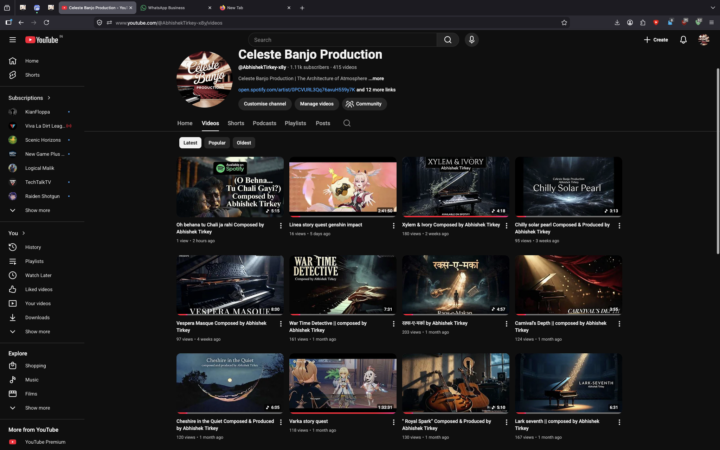Image resolution: width=720 pixels, height=450 pixels.
Task: Open options for Linea story quest video
Action: click(x=394, y=225)
